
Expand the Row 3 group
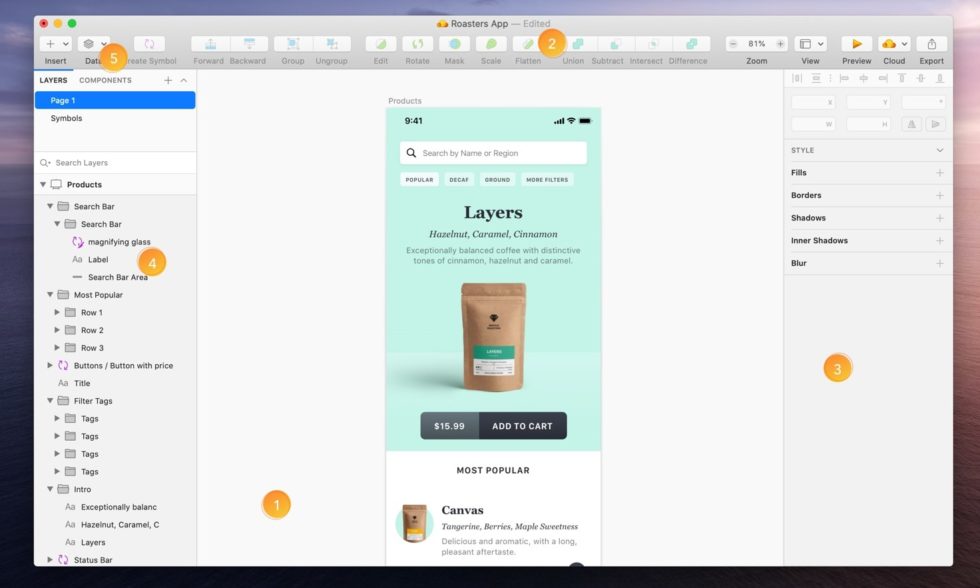(x=57, y=347)
